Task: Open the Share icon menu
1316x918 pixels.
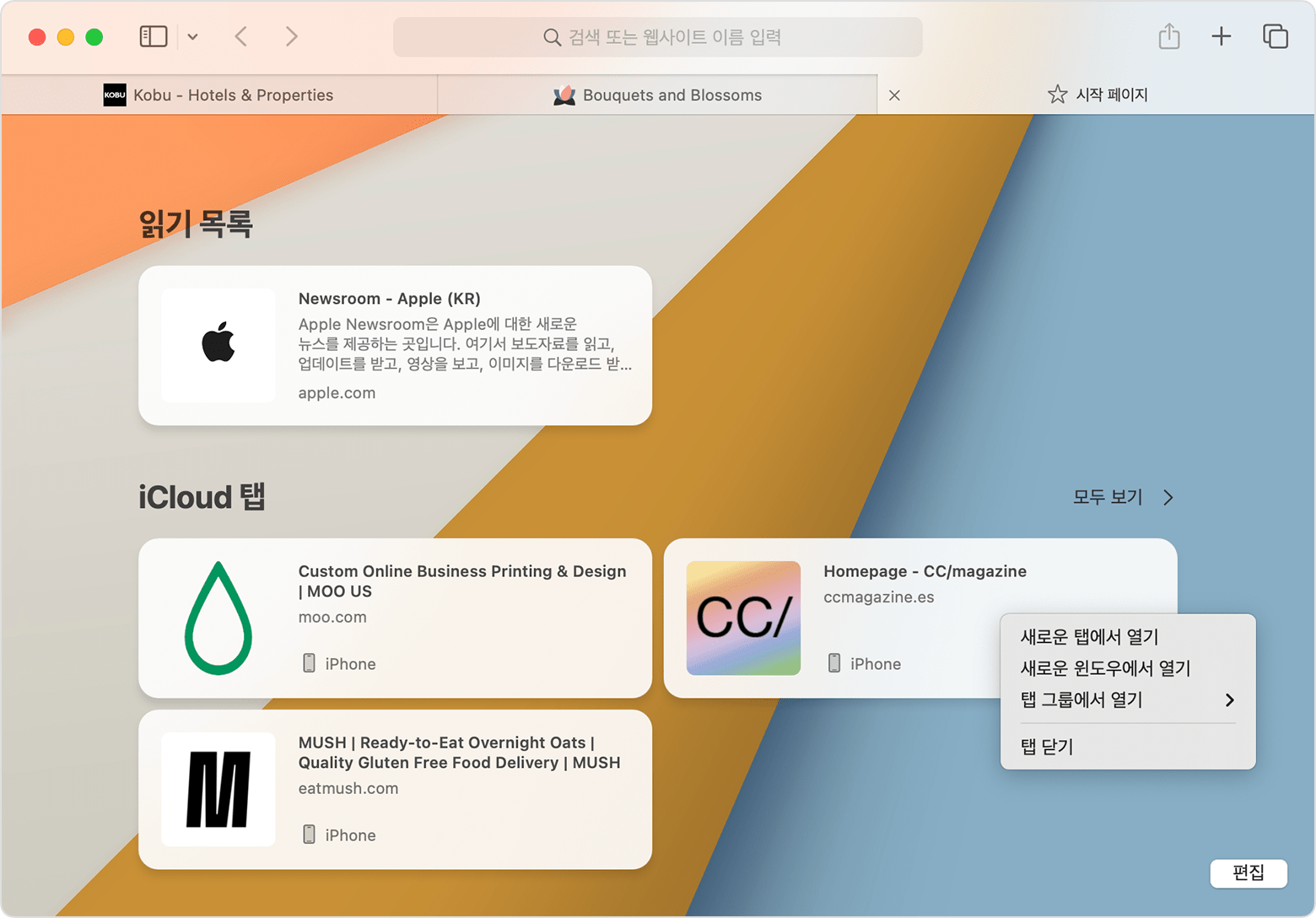Action: pyautogui.click(x=1169, y=36)
